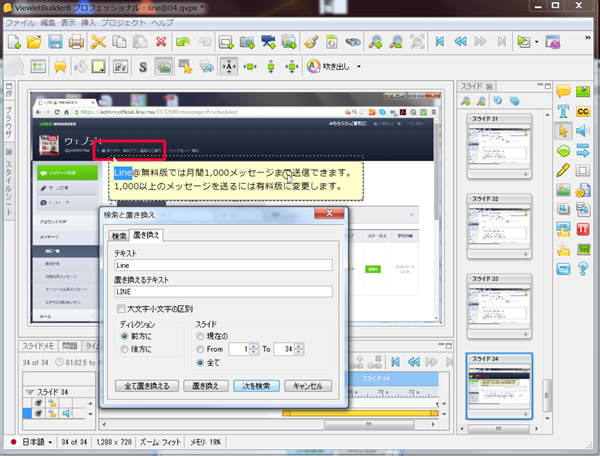Screen dimensions: 600x456
Task: Click the New project icon
Action: (x=15, y=42)
